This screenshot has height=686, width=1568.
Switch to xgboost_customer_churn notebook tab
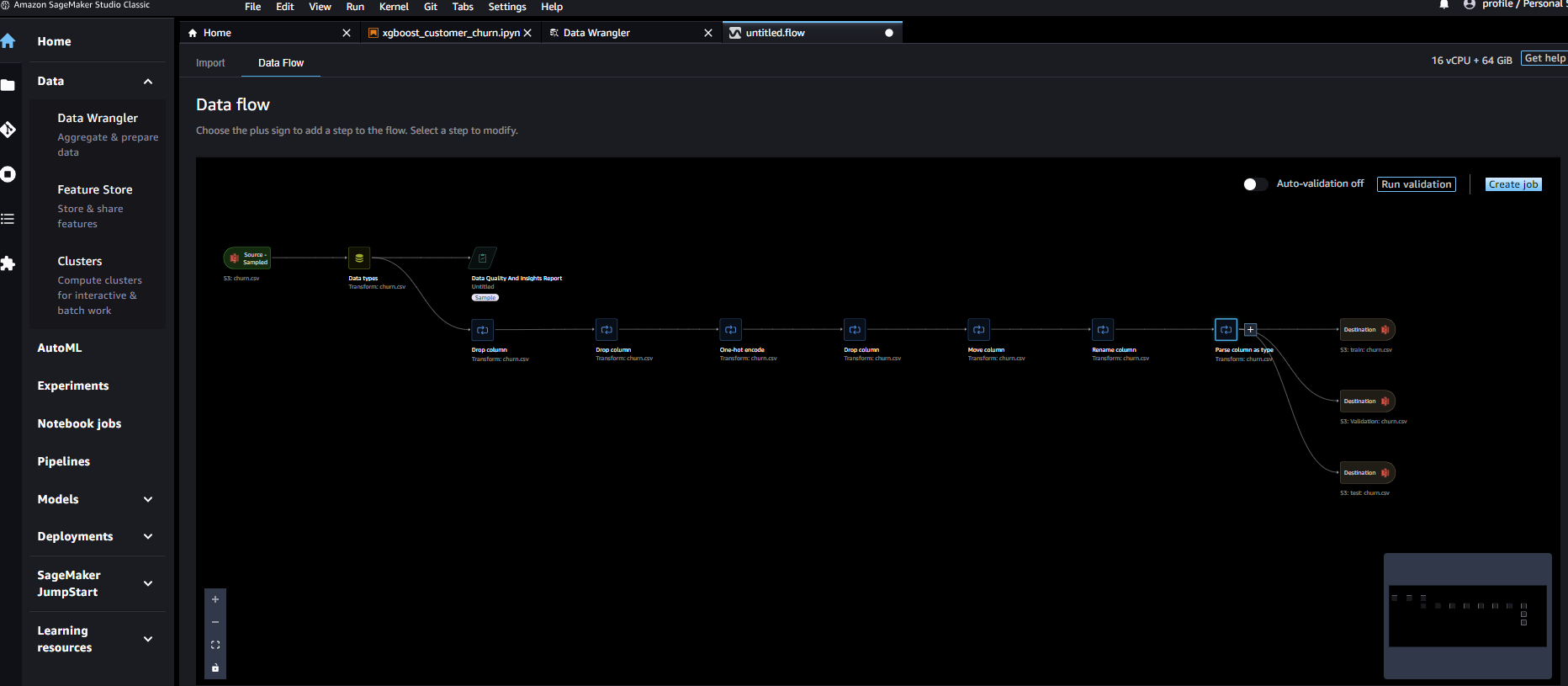click(451, 33)
